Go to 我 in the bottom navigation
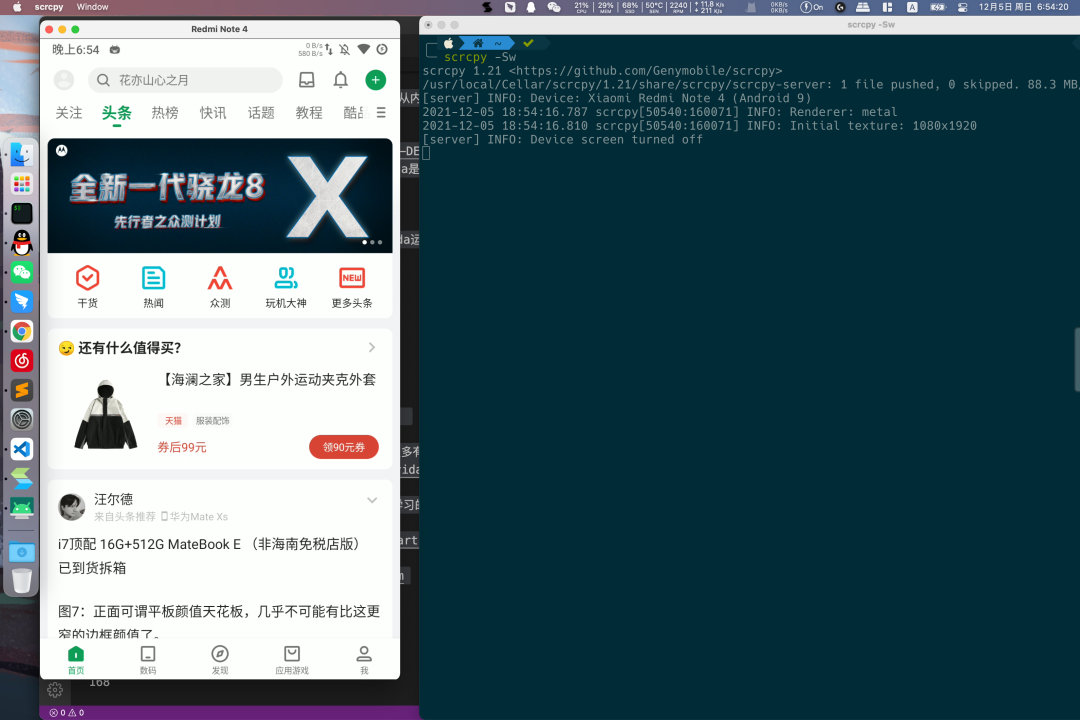 pyautogui.click(x=364, y=659)
